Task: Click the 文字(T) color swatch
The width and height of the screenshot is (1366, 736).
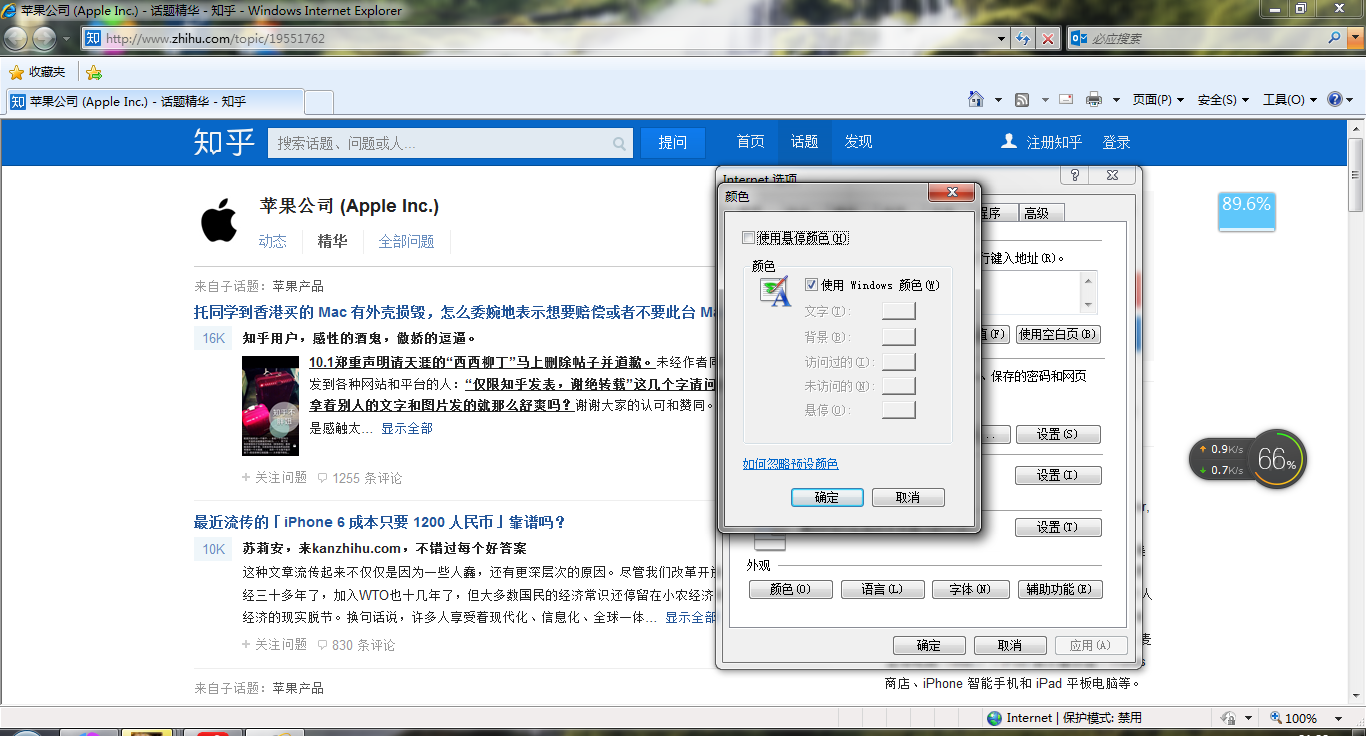Action: tap(899, 312)
